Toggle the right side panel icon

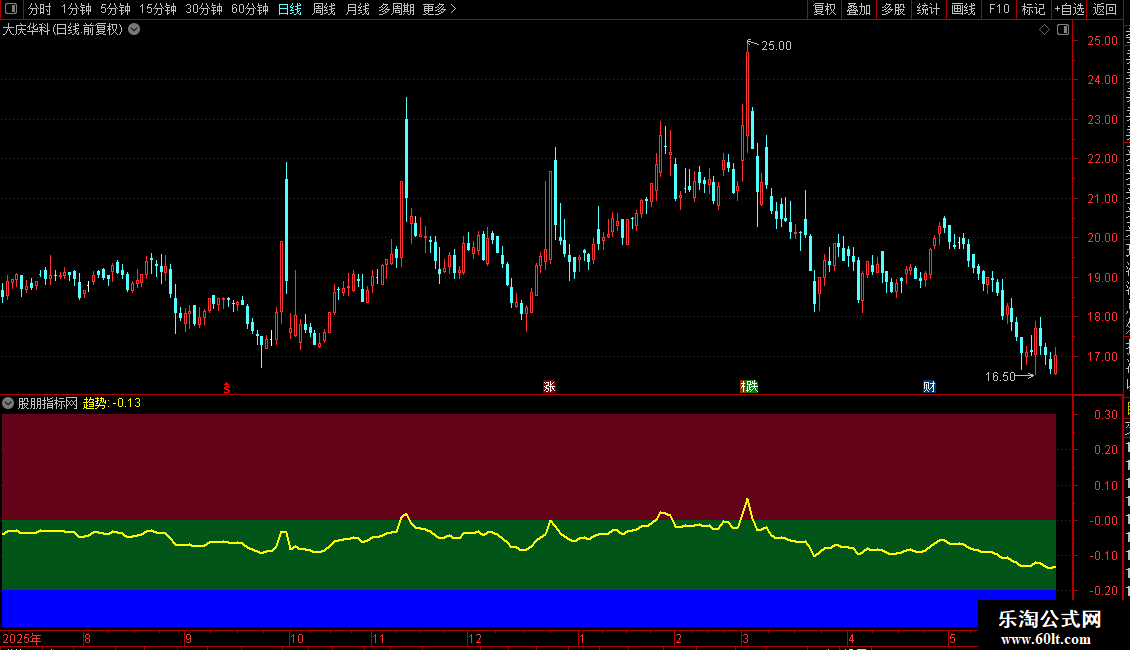click(x=1063, y=30)
